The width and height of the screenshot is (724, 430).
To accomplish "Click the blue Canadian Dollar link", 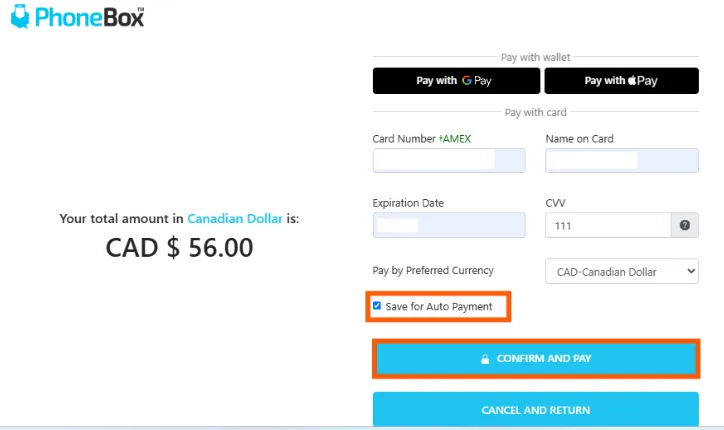I will pyautogui.click(x=235, y=218).
